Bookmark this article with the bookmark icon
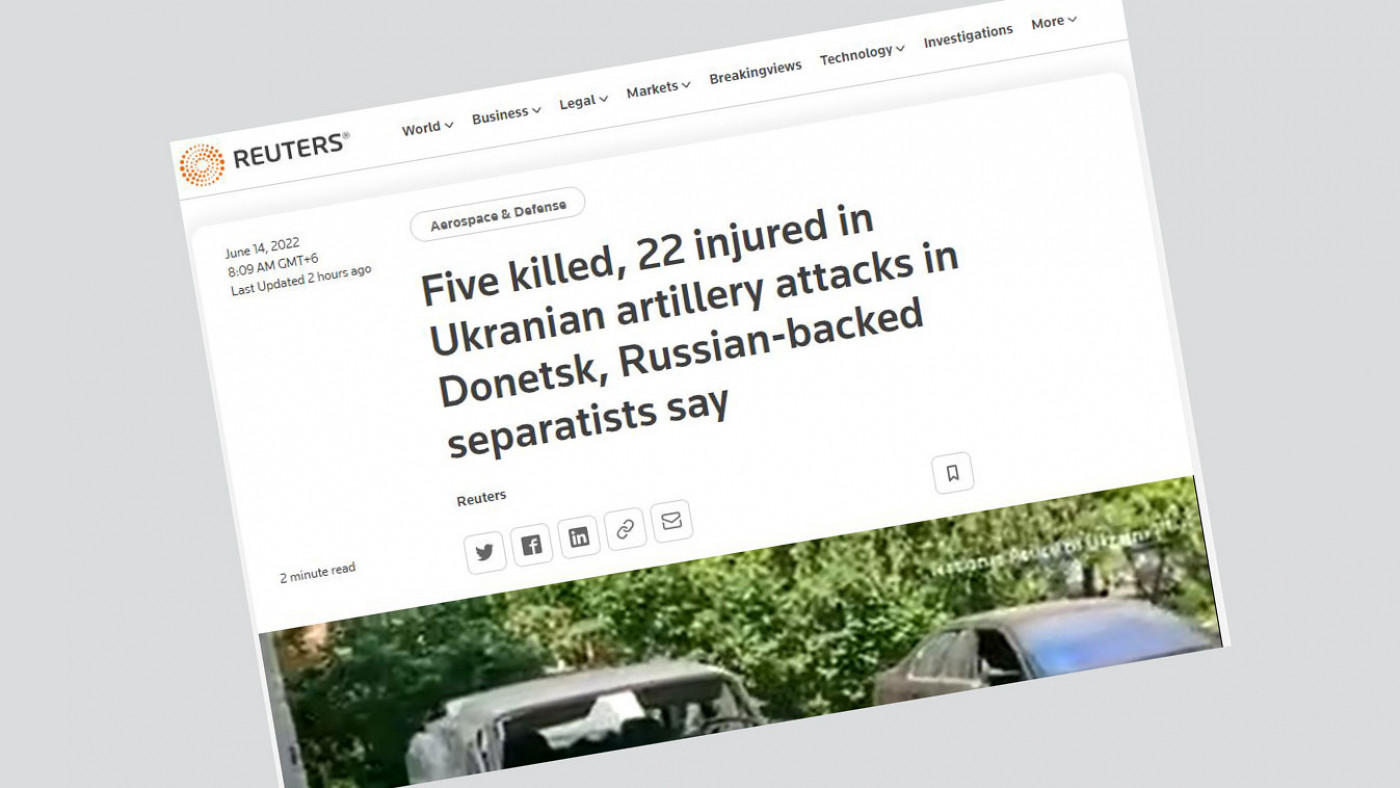The image size is (1400, 788). point(953,473)
